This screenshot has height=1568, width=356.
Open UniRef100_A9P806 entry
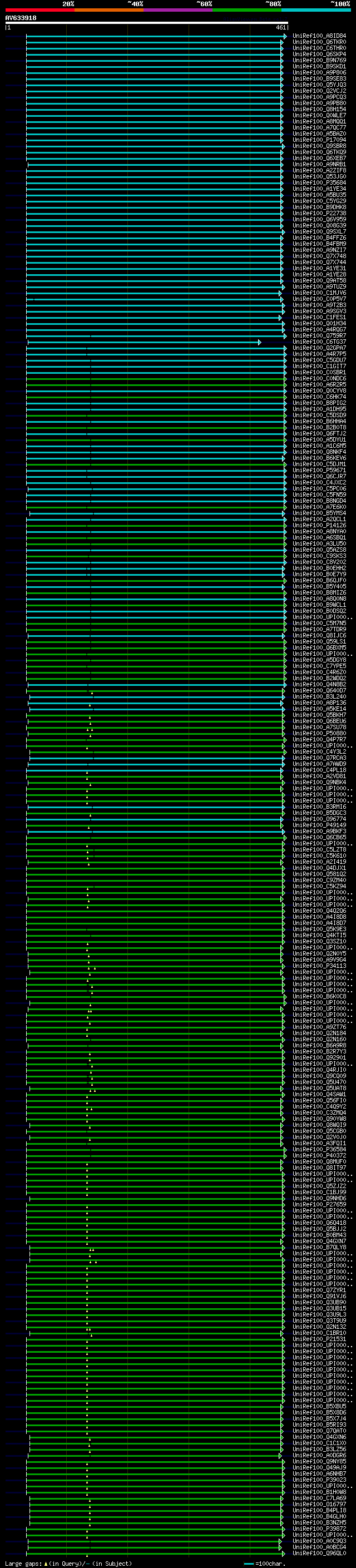click(x=319, y=72)
